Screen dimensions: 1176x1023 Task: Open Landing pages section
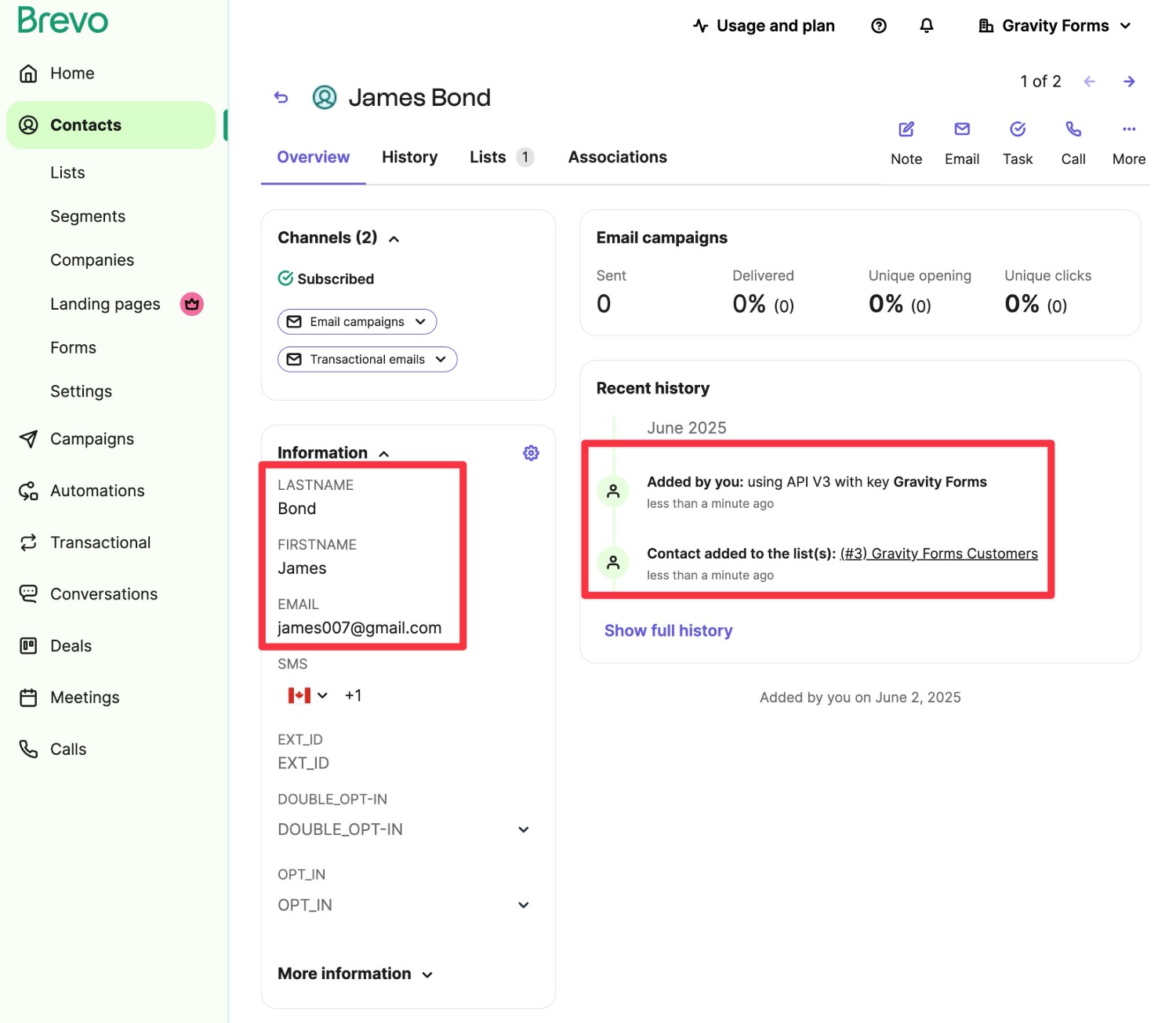pyautogui.click(x=105, y=304)
